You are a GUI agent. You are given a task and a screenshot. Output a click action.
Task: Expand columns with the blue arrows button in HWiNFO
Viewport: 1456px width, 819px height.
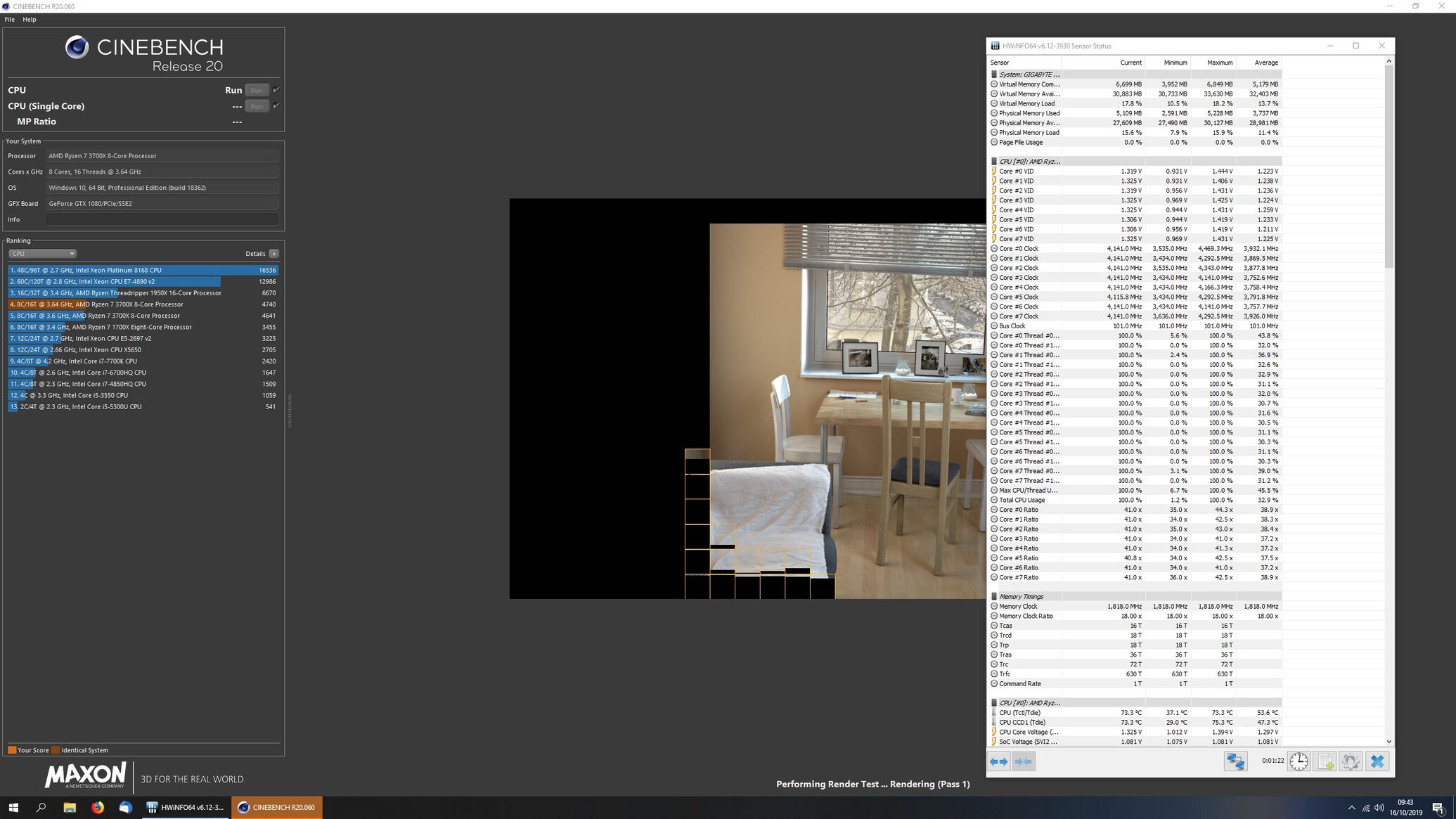[x=998, y=761]
